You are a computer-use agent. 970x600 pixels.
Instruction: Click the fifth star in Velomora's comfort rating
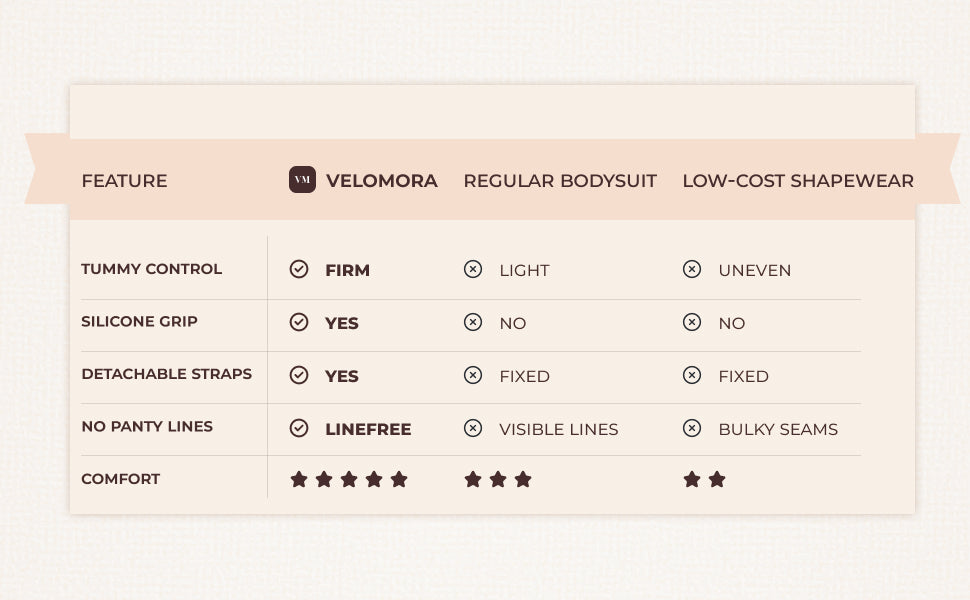point(399,479)
